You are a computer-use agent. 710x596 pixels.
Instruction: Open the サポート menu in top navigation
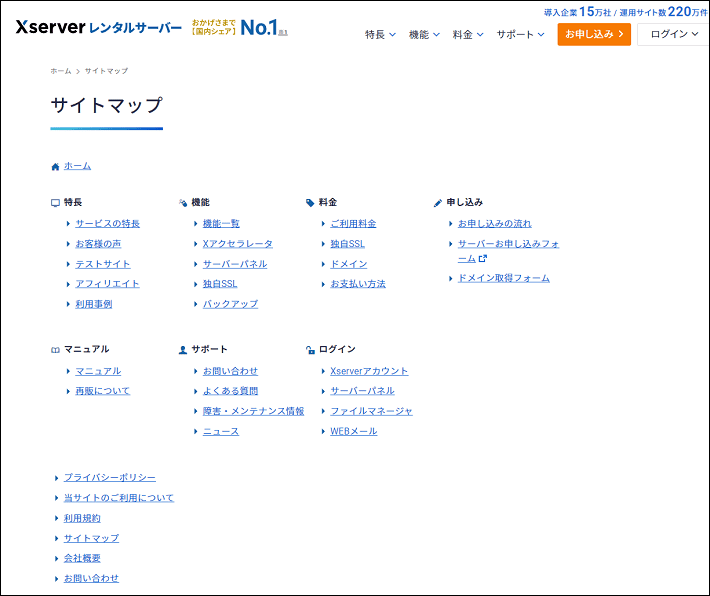click(x=520, y=34)
